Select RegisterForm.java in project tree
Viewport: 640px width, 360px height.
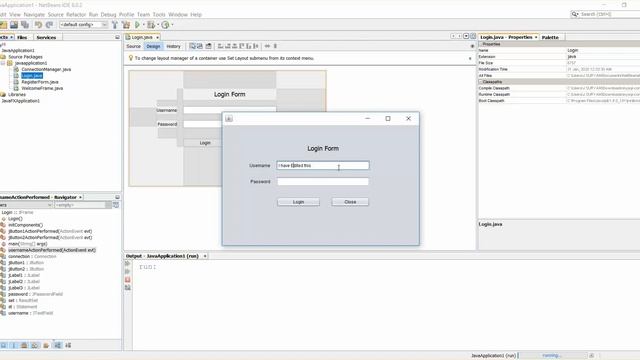click(x=40, y=82)
